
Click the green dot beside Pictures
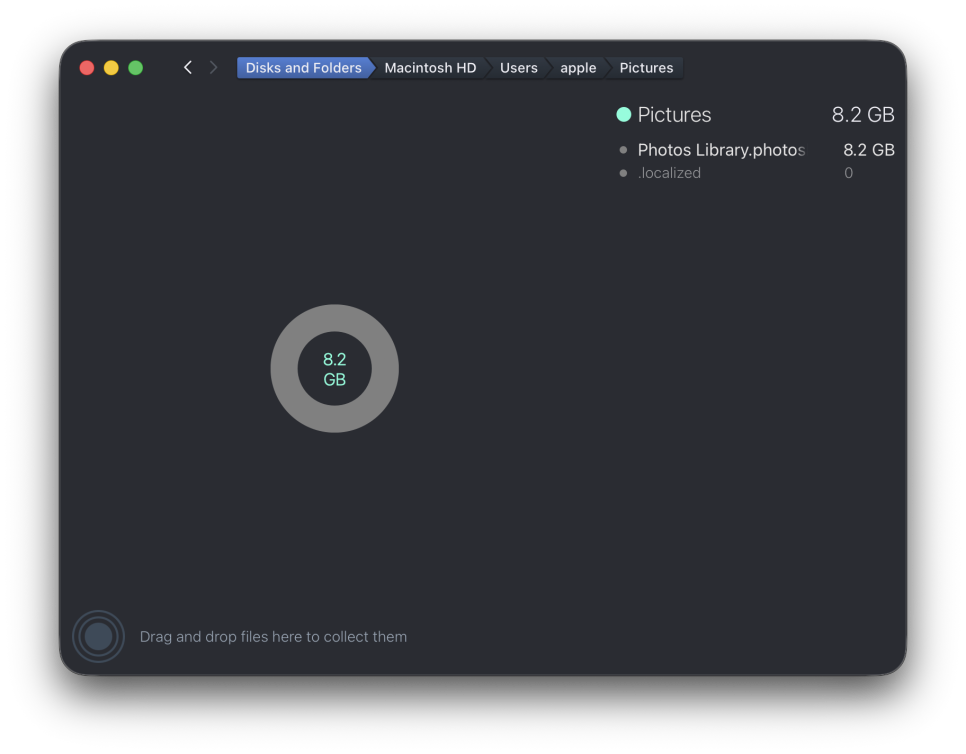[x=623, y=115]
